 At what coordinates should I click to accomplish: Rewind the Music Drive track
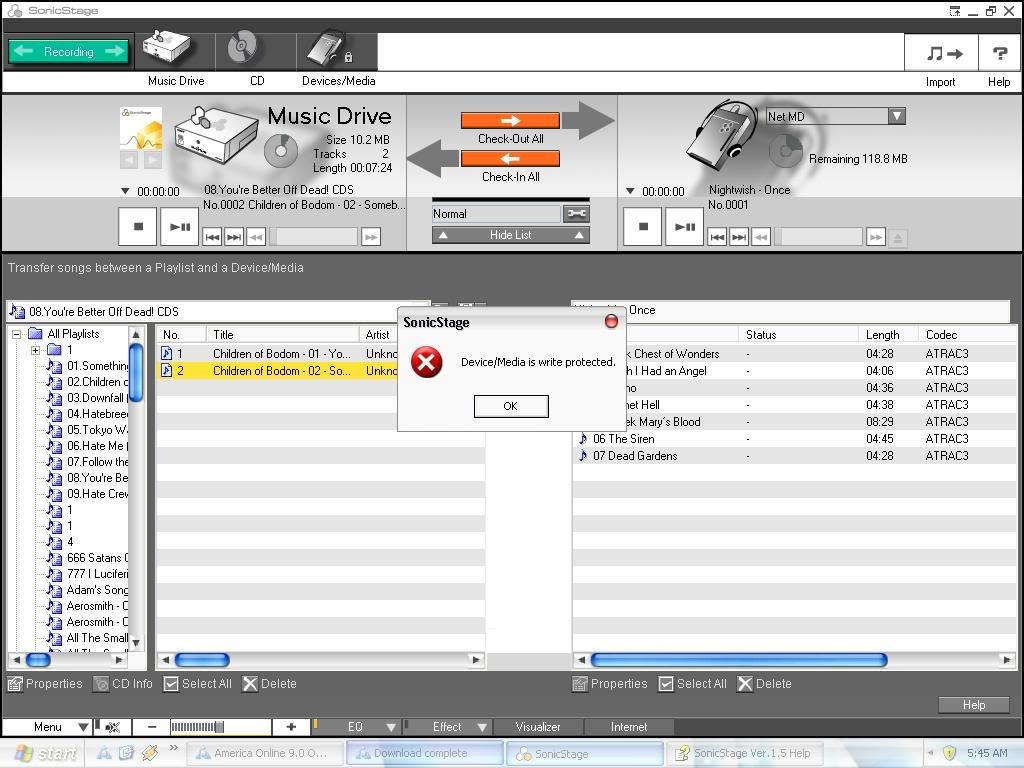[x=256, y=236]
